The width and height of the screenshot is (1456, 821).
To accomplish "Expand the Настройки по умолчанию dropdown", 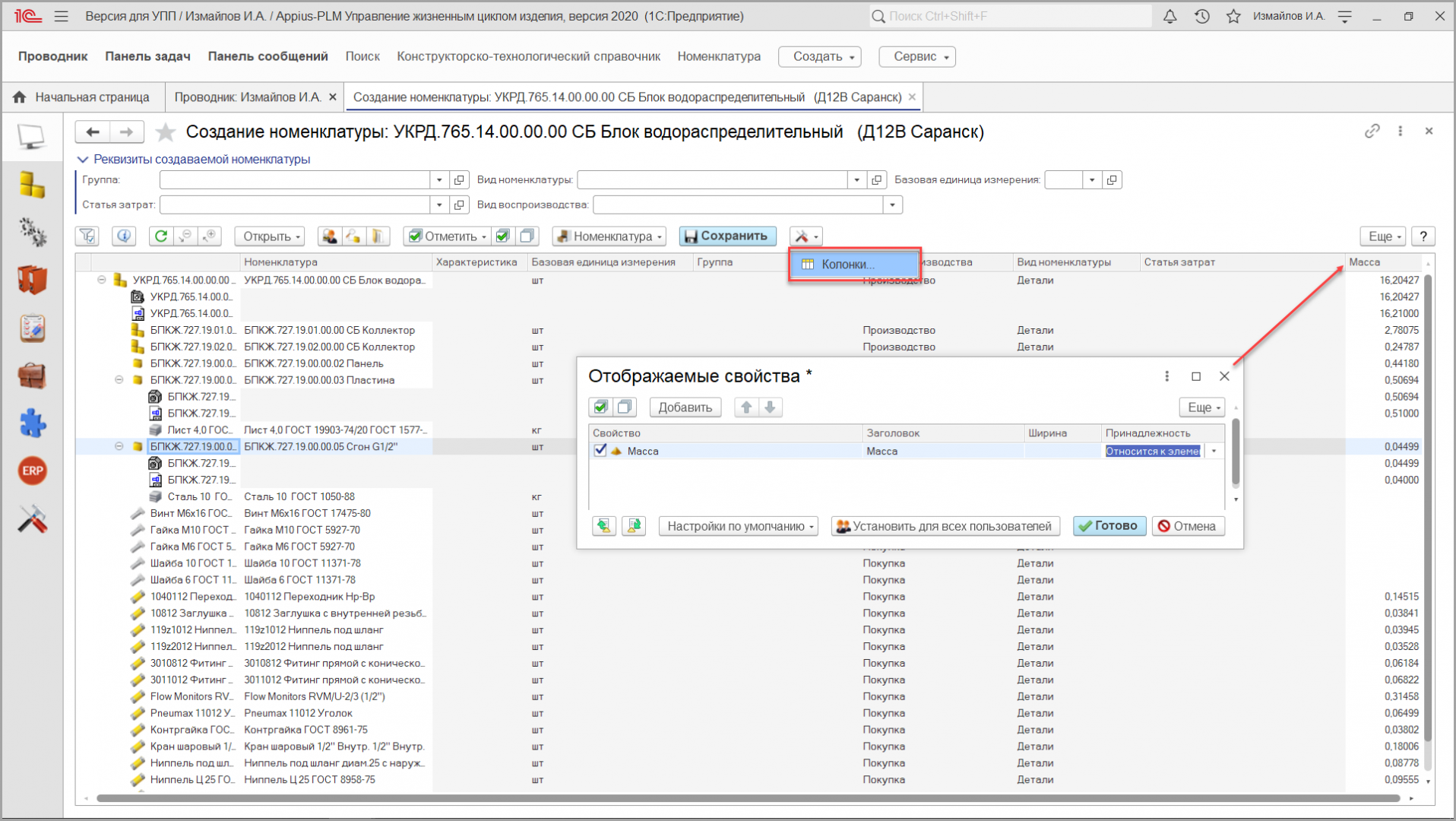I will click(x=738, y=526).
